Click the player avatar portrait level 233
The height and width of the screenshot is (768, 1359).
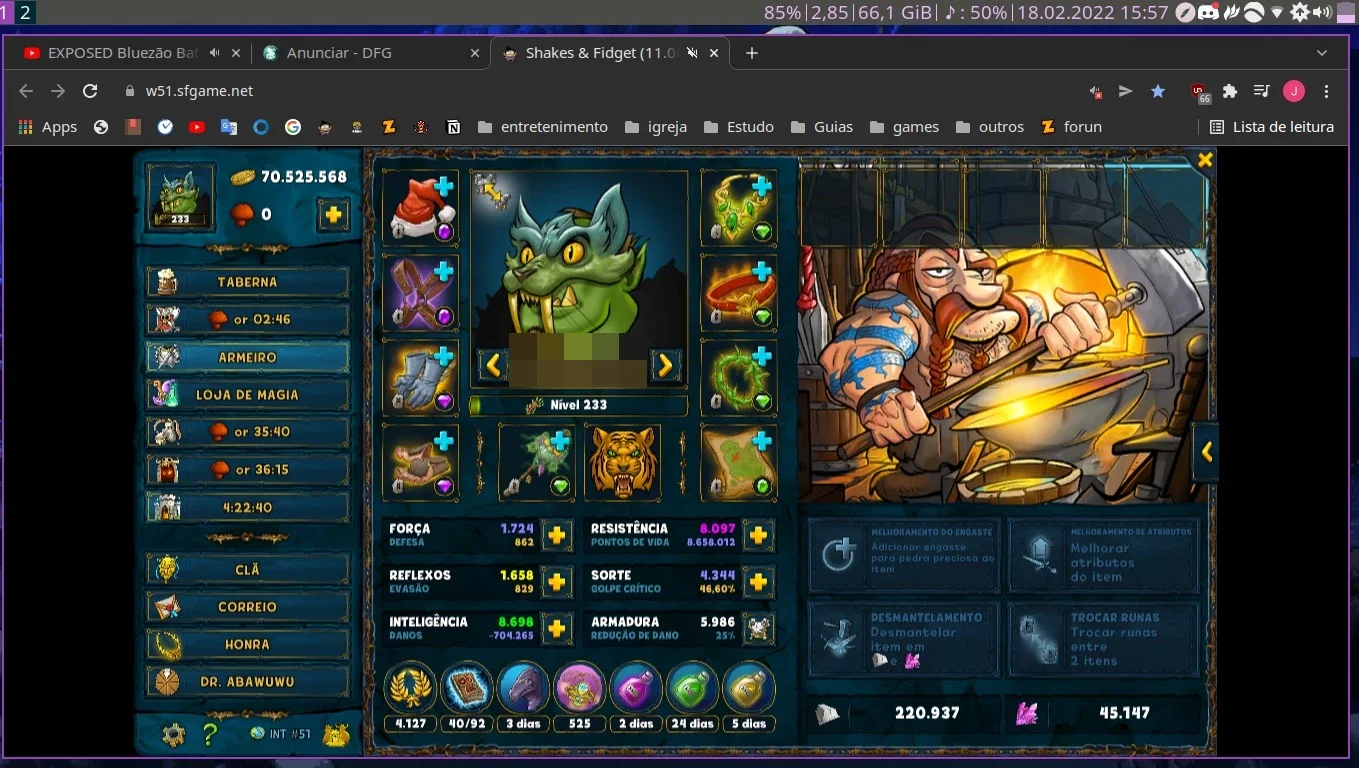181,197
